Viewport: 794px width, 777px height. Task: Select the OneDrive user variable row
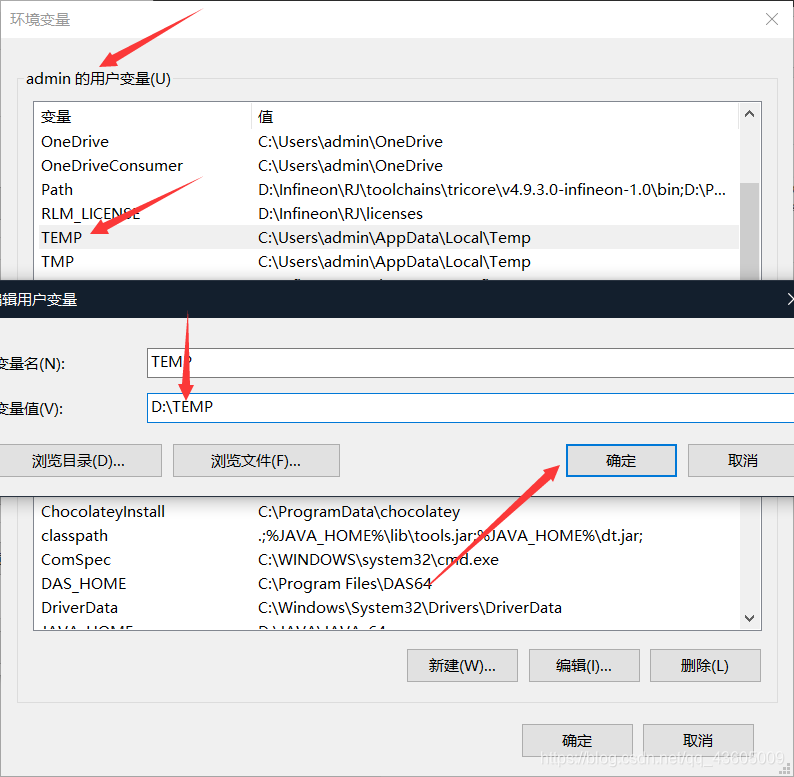[388, 141]
